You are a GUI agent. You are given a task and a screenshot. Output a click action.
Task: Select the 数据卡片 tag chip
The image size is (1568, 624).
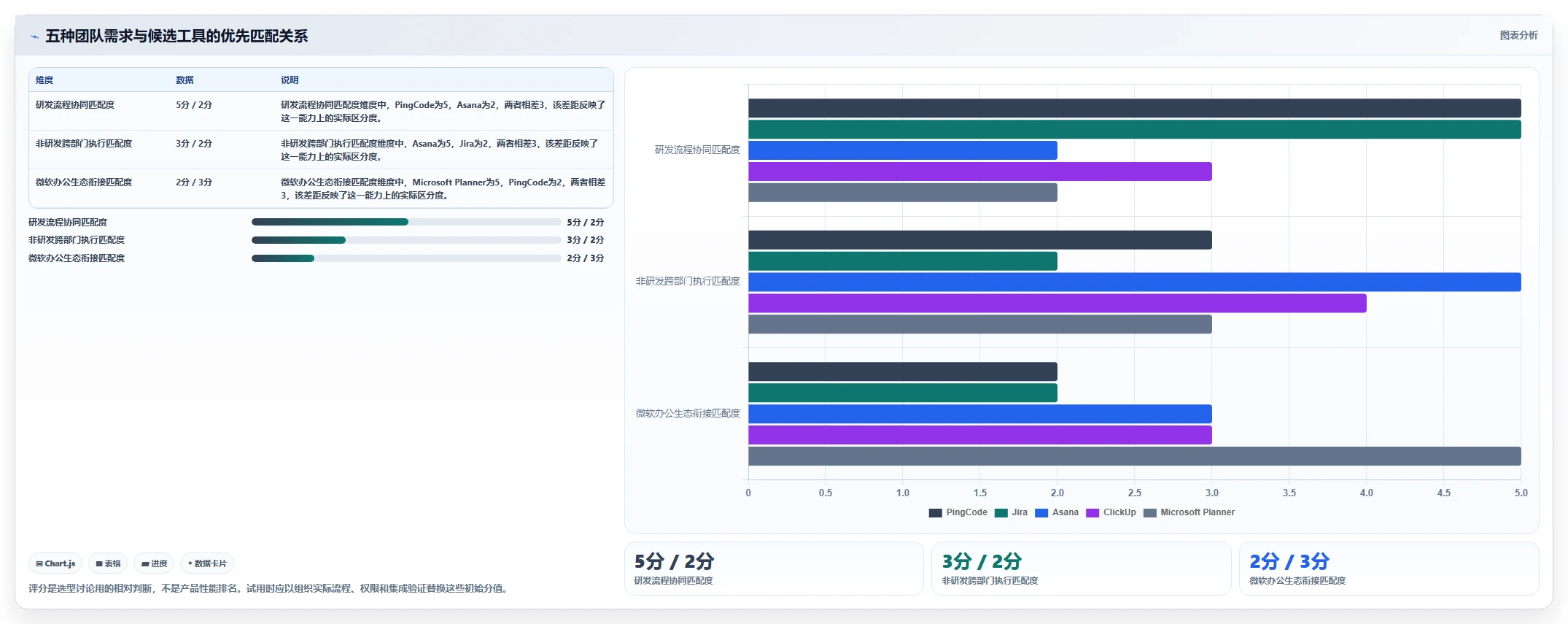(207, 563)
